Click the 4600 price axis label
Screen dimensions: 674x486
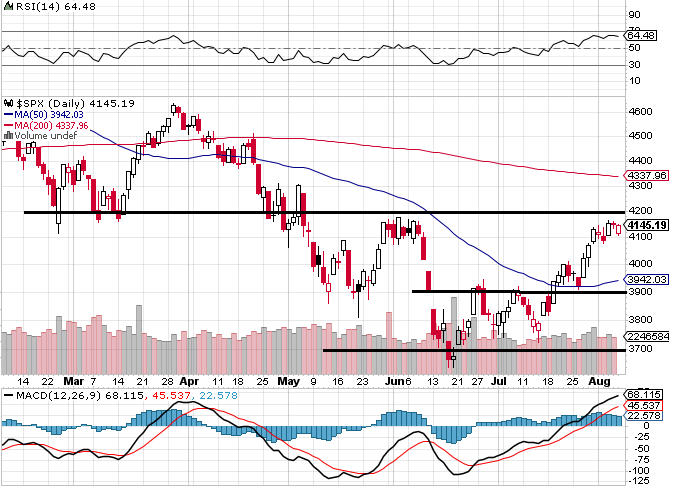click(640, 112)
